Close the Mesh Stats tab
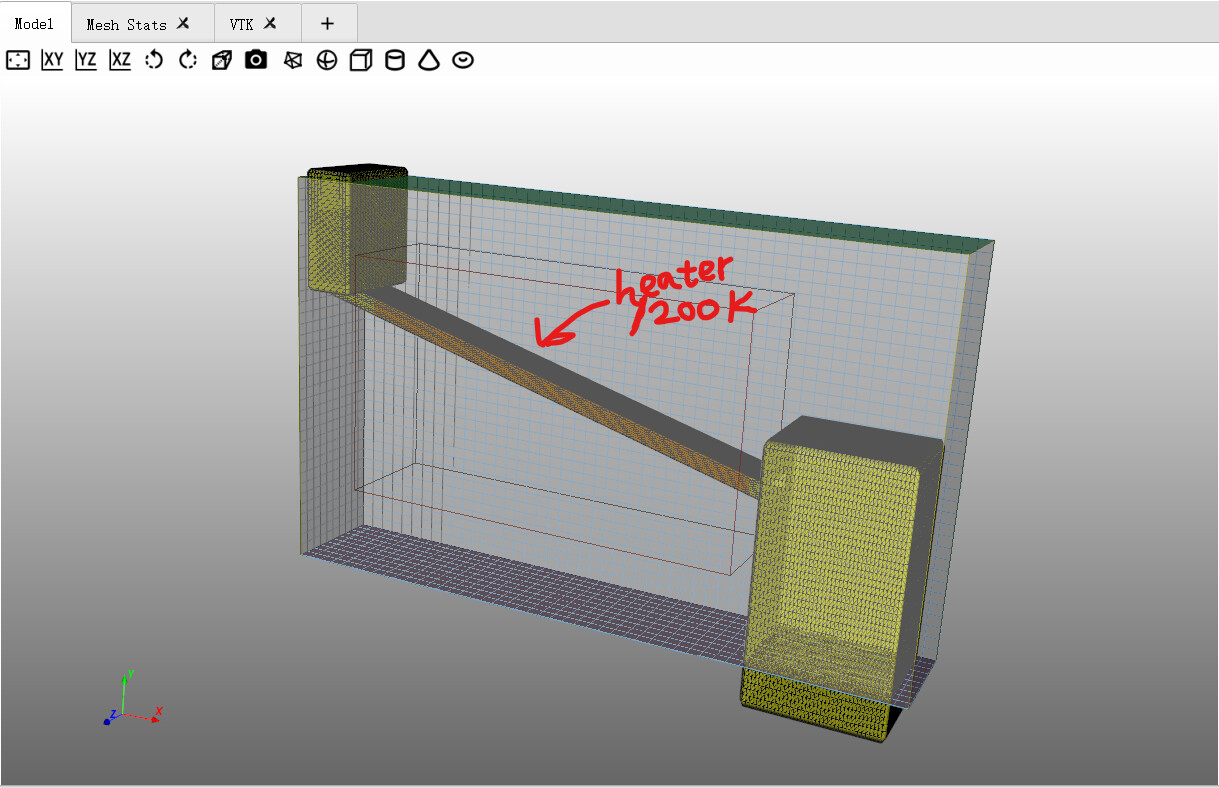The width and height of the screenshot is (1219, 788). tap(183, 24)
